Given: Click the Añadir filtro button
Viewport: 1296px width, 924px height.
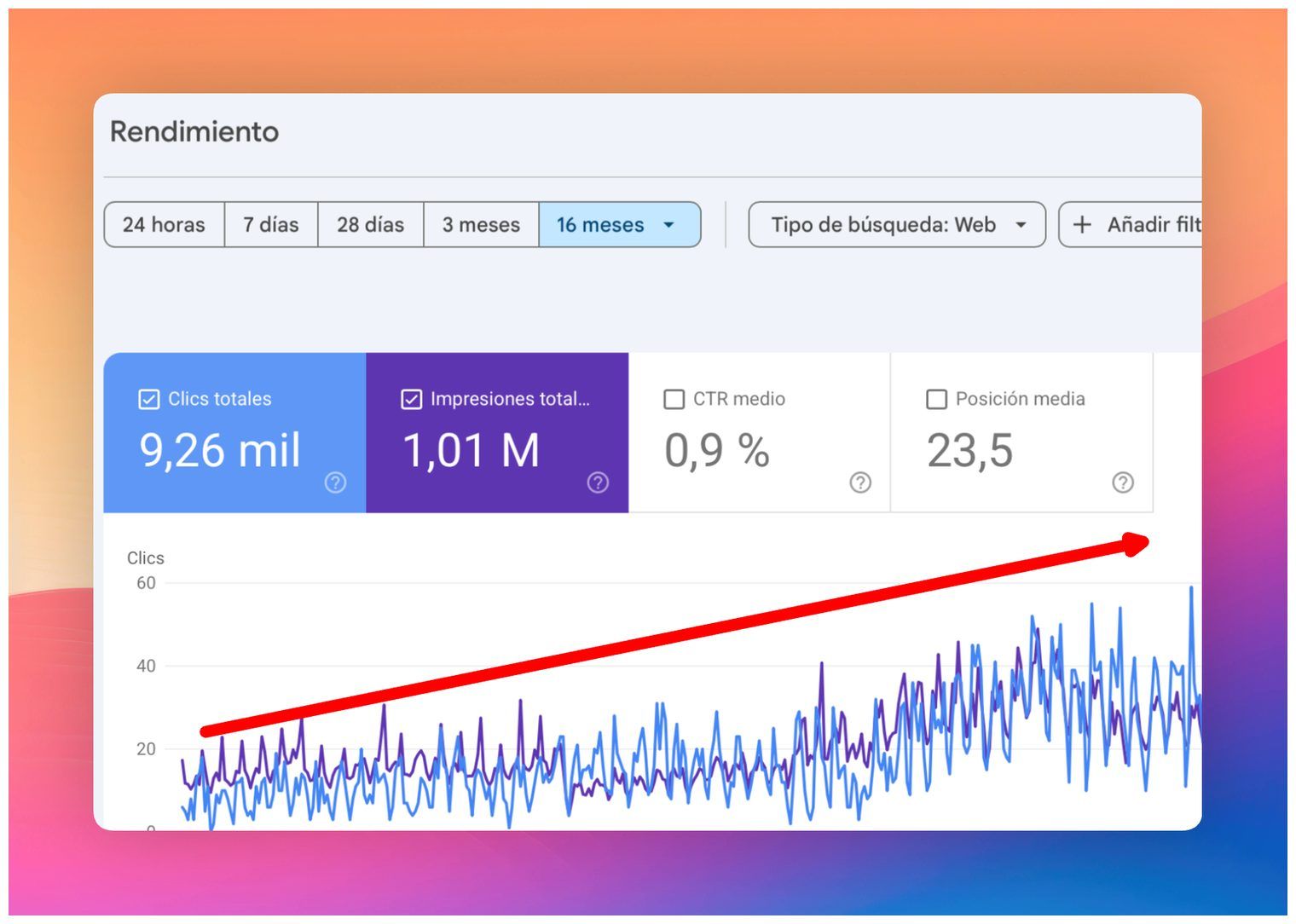Looking at the screenshot, I should pyautogui.click(x=1130, y=224).
